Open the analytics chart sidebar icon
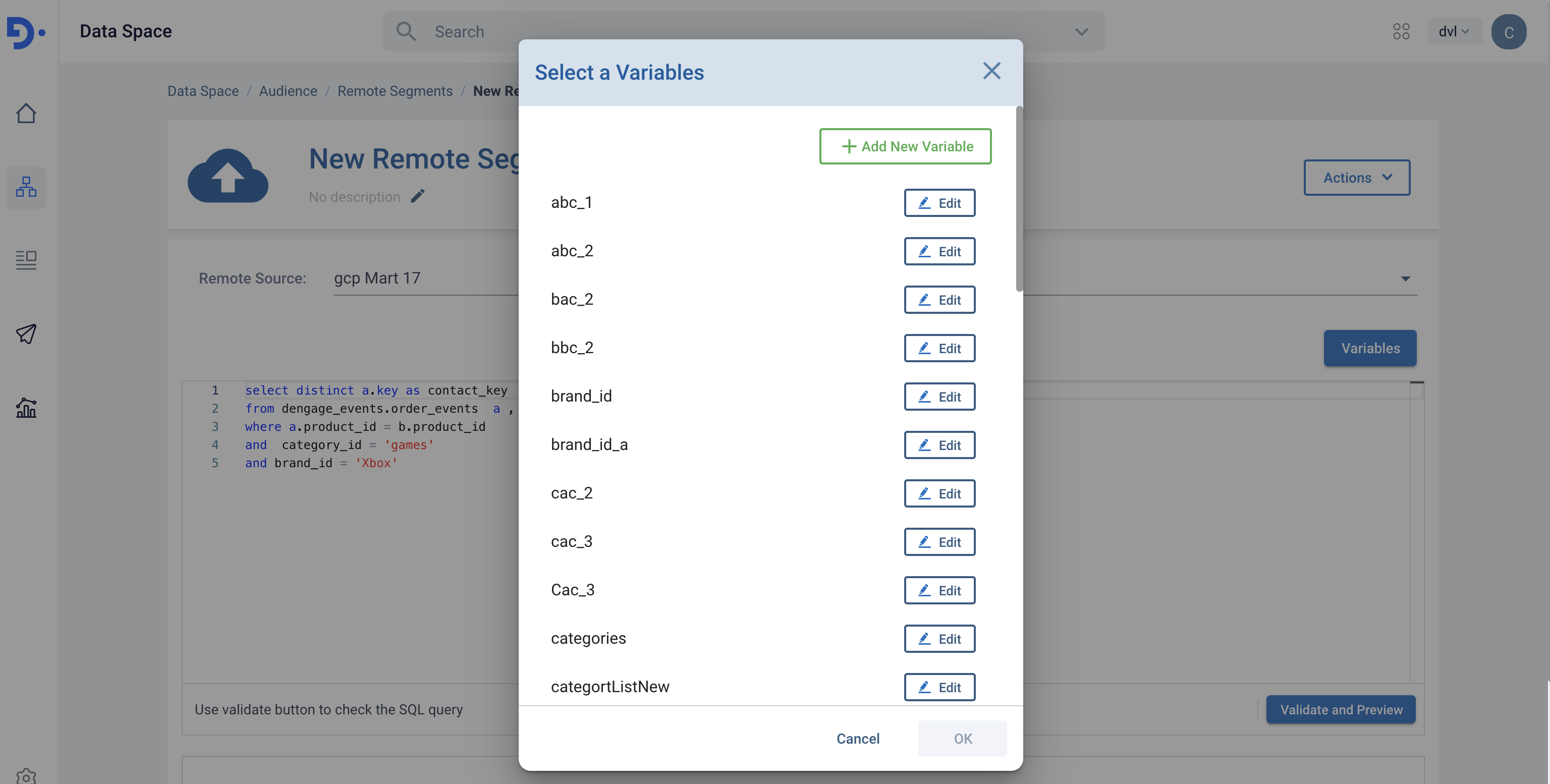 click(26, 408)
